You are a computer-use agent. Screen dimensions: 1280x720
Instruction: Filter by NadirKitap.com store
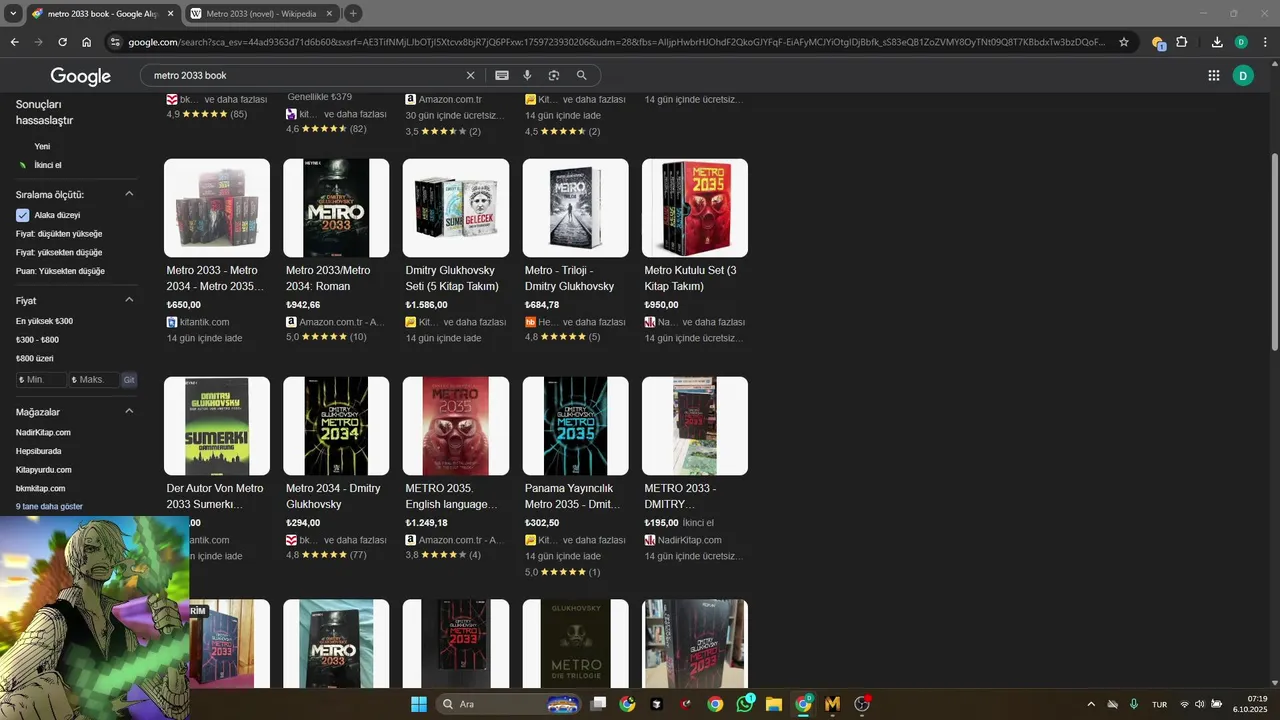coord(43,432)
